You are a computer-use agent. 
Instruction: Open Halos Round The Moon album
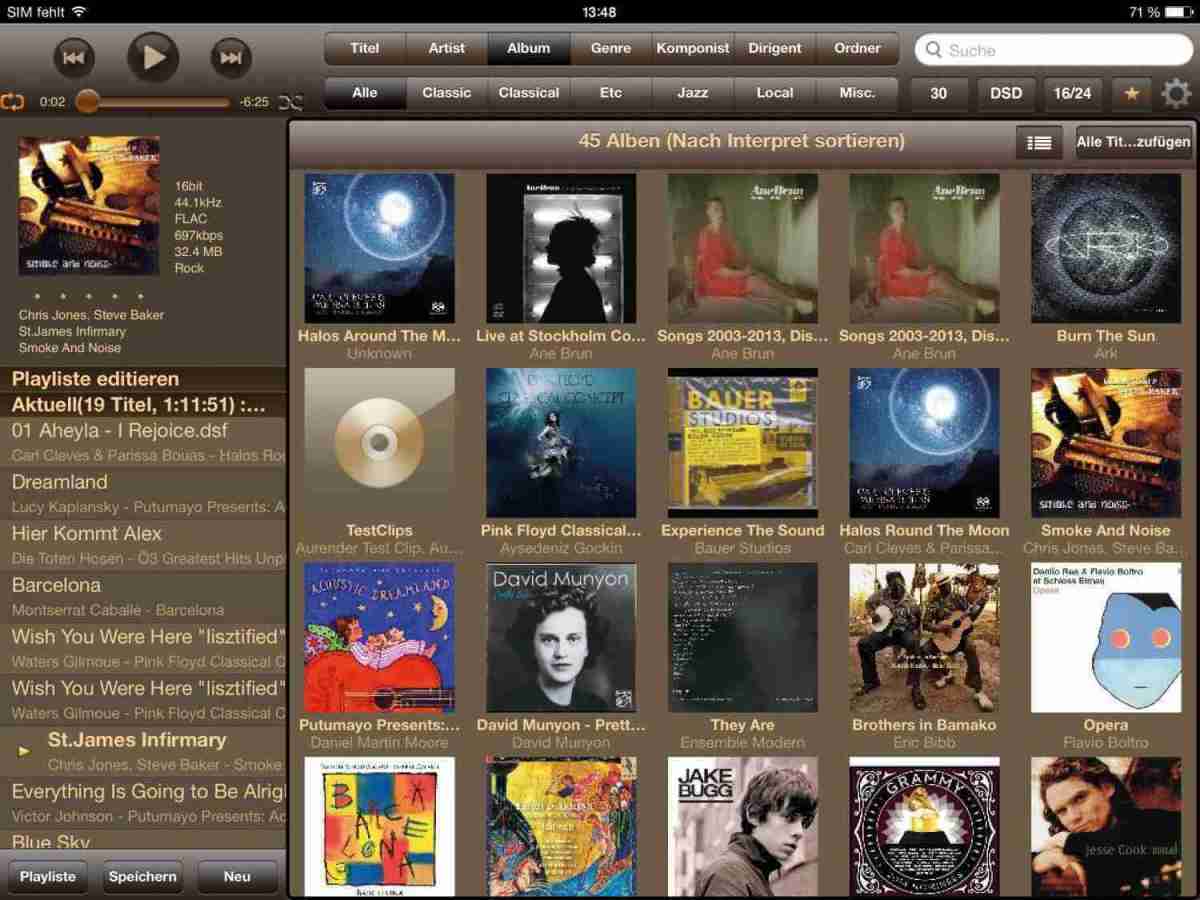click(x=924, y=442)
